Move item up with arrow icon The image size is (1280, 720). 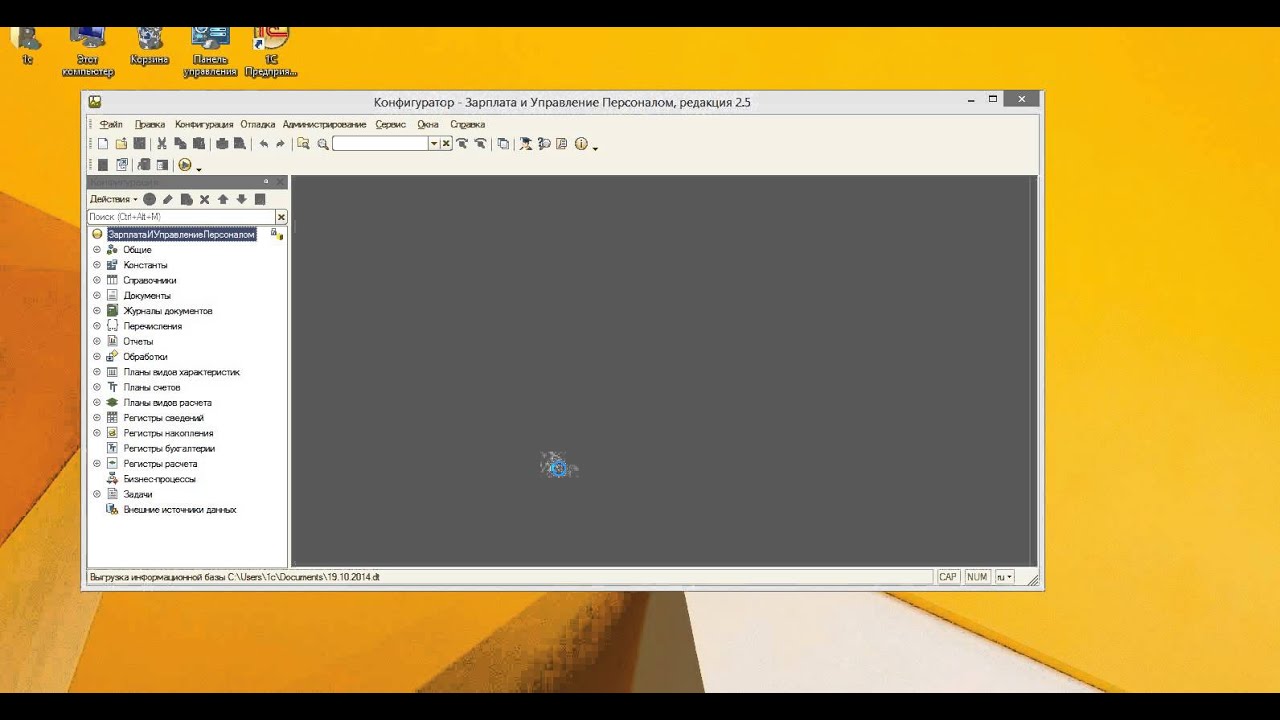coord(223,200)
